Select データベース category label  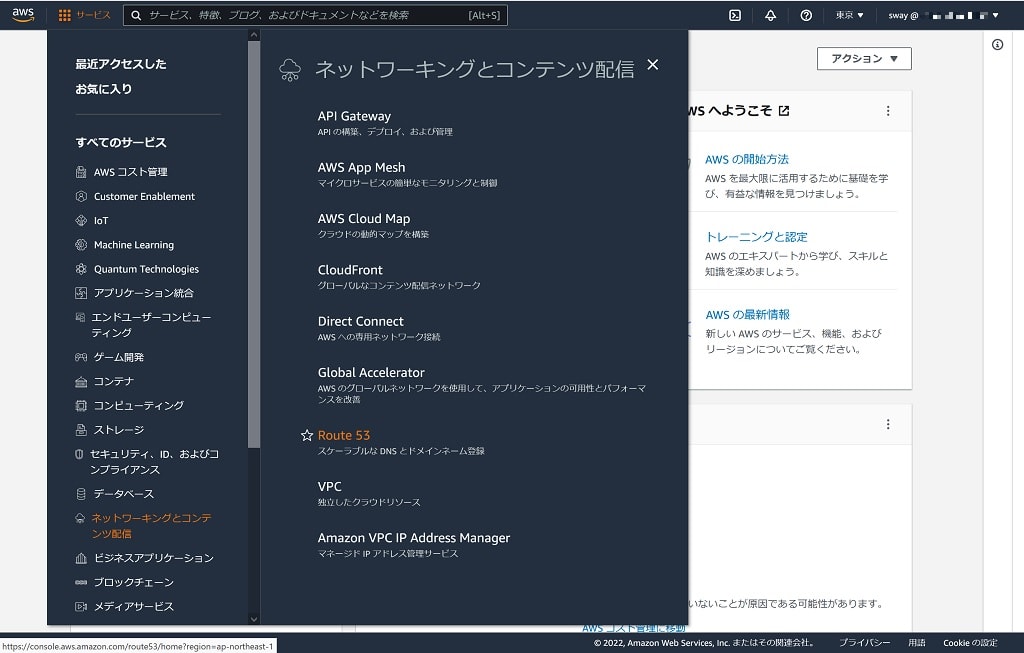point(124,494)
